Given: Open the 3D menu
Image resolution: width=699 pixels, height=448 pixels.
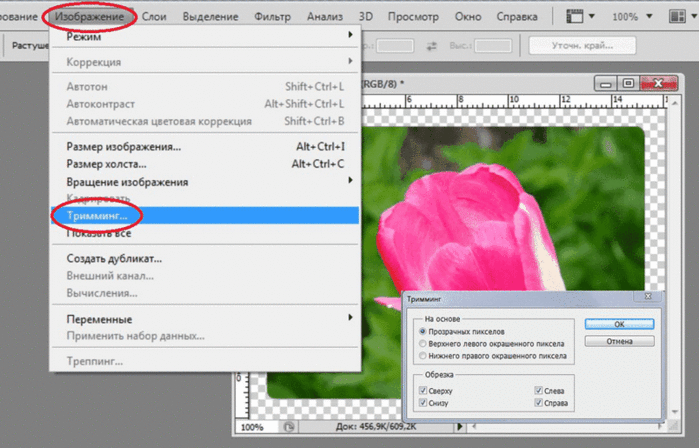Looking at the screenshot, I should pyautogui.click(x=366, y=16).
